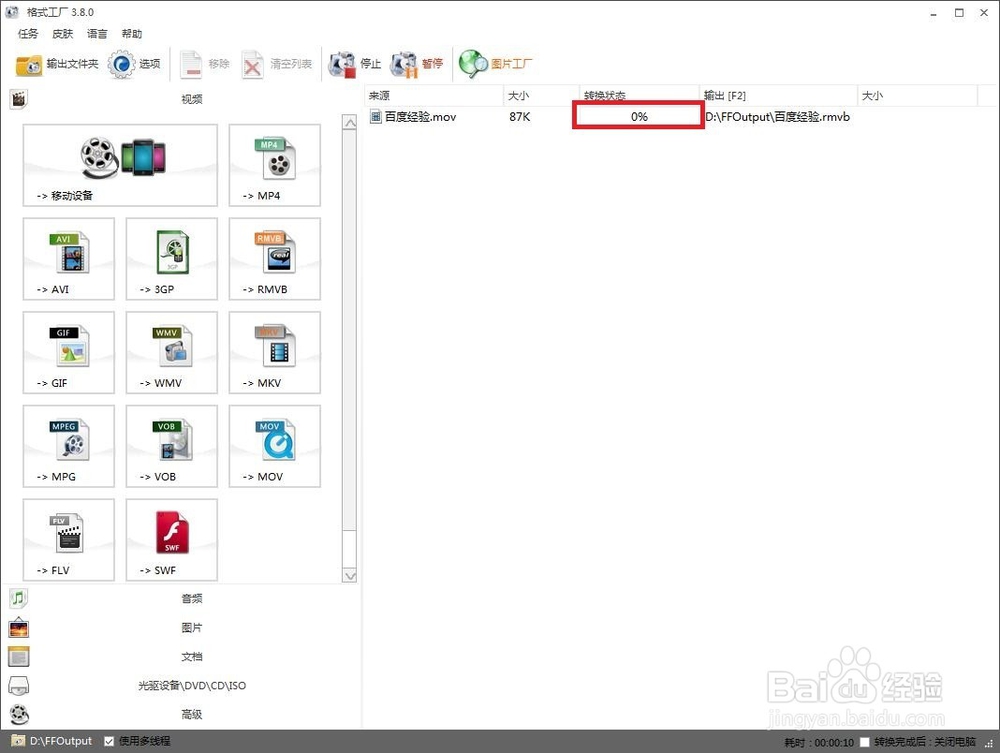Select the 移动设备 mobile device conversion

click(x=120, y=165)
